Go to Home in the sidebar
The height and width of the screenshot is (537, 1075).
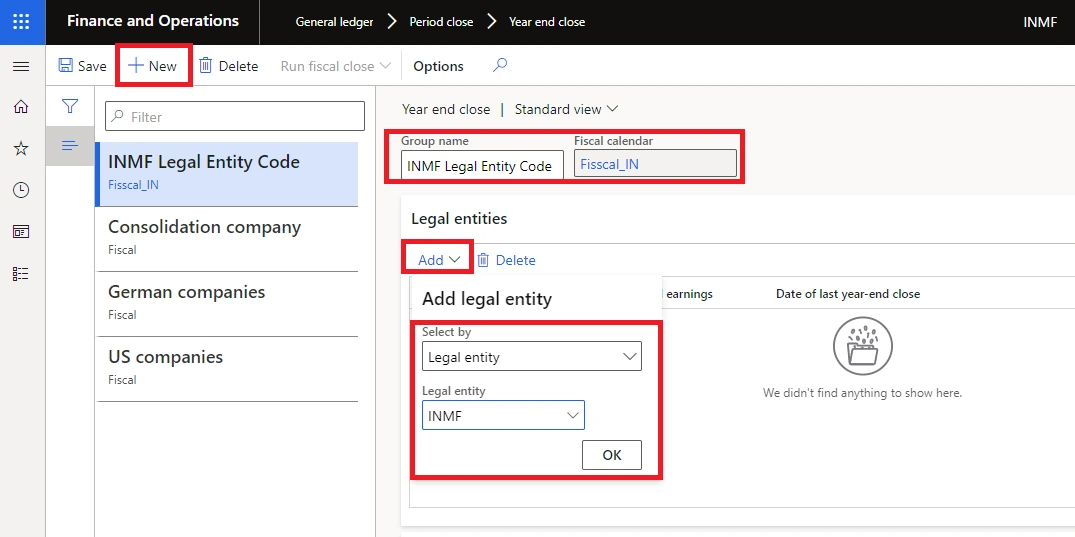coord(21,106)
